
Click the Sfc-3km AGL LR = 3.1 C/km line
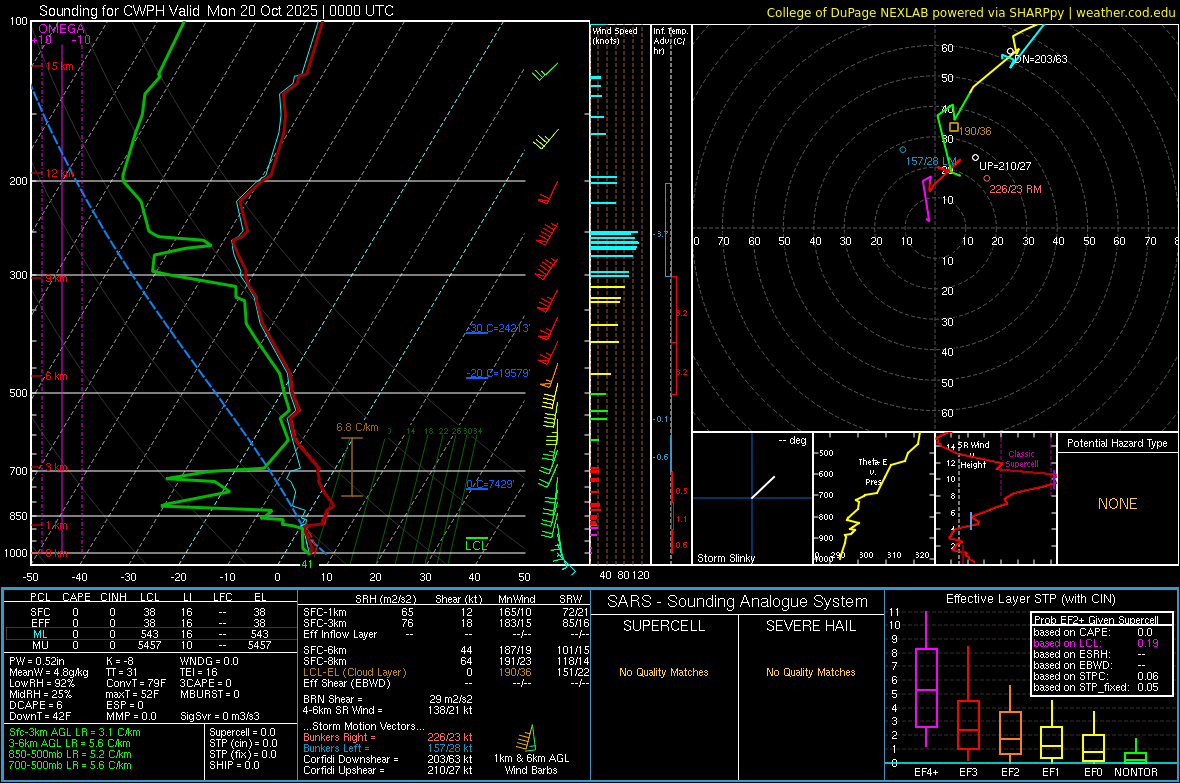(75, 732)
